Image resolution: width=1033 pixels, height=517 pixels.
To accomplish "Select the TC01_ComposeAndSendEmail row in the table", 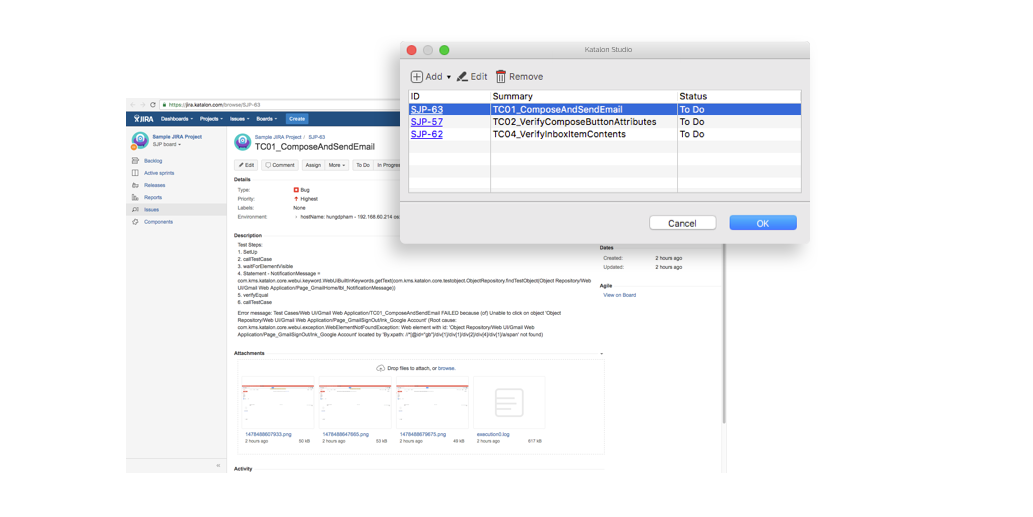I will coord(605,109).
